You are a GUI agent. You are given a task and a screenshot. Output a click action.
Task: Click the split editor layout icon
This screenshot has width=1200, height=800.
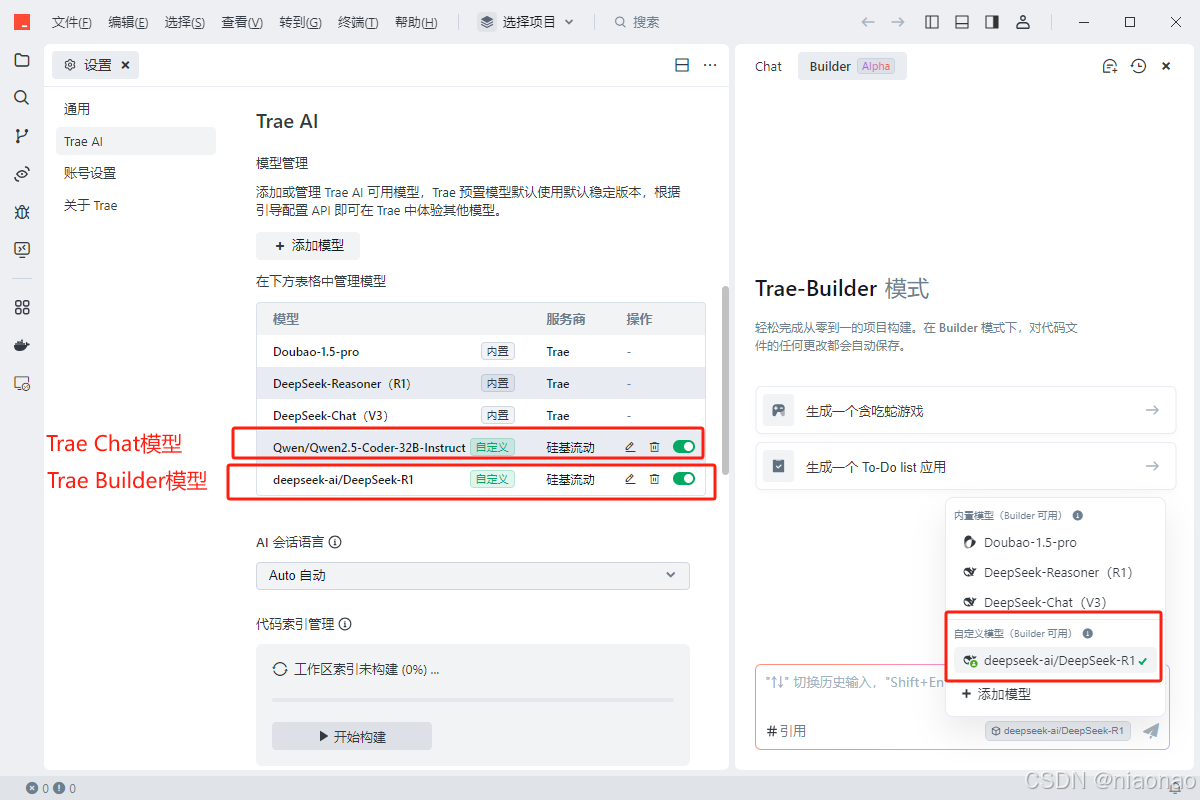point(682,65)
